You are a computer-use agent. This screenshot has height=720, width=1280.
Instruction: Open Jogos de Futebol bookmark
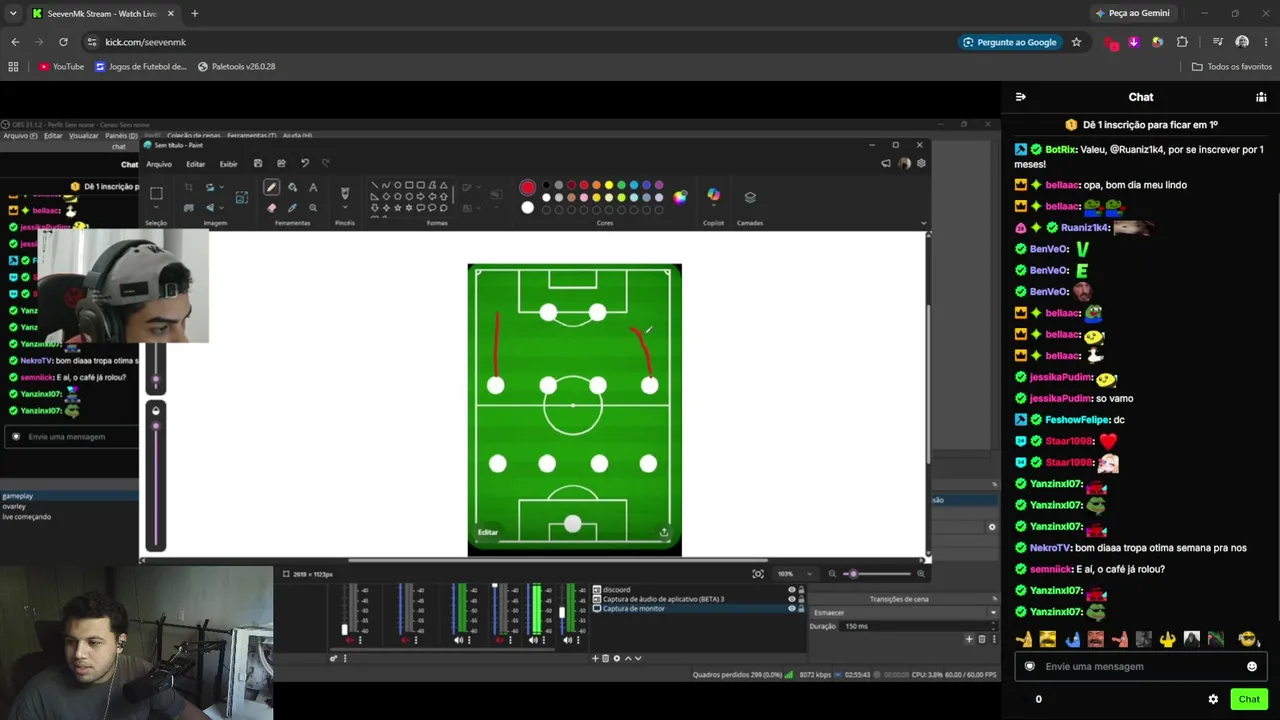(x=141, y=66)
